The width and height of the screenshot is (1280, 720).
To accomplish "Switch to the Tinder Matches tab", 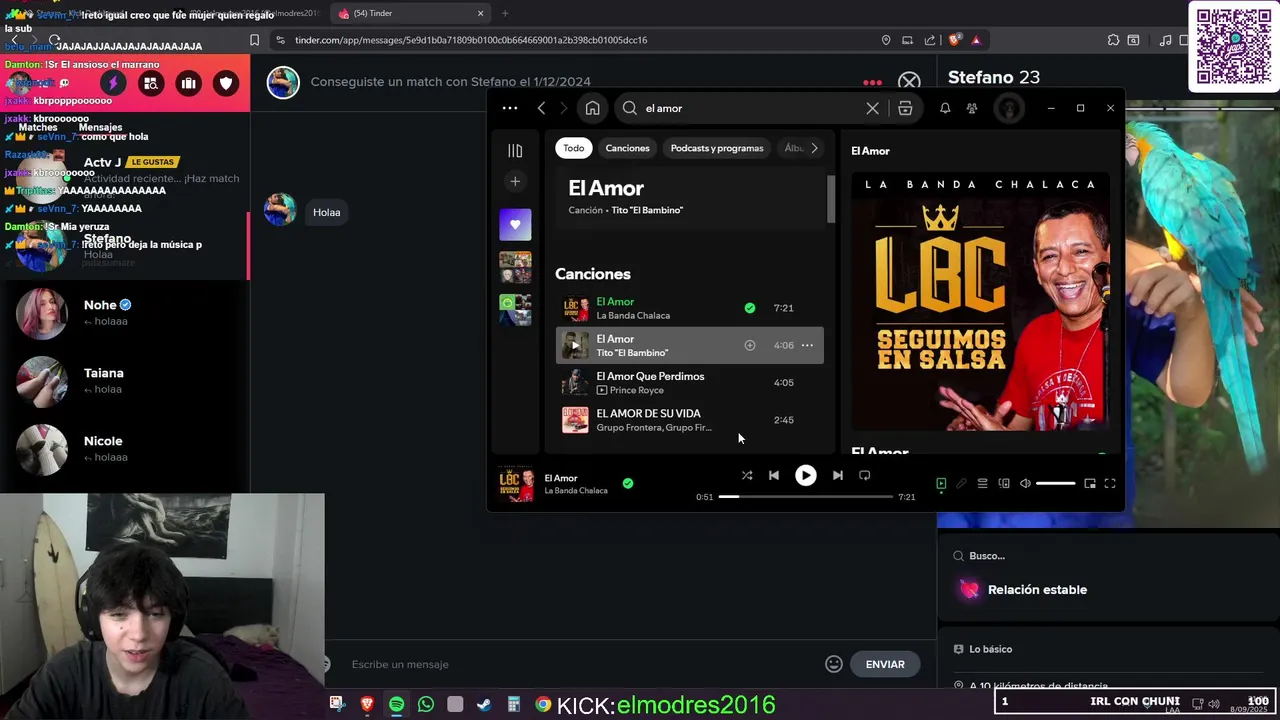I will click(x=38, y=127).
